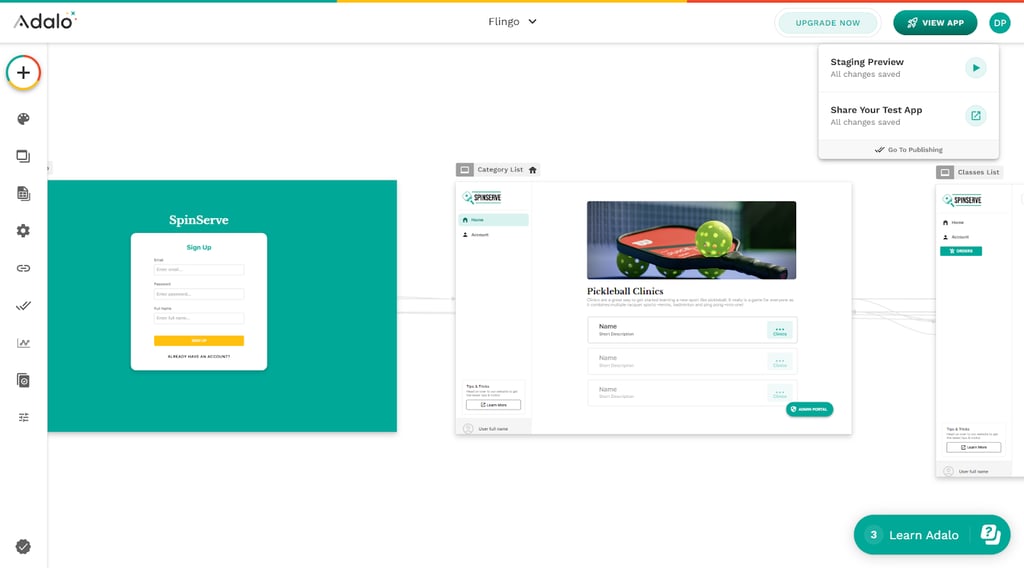Click the Admin Portal button
The width and height of the screenshot is (1024, 568).
(x=810, y=409)
